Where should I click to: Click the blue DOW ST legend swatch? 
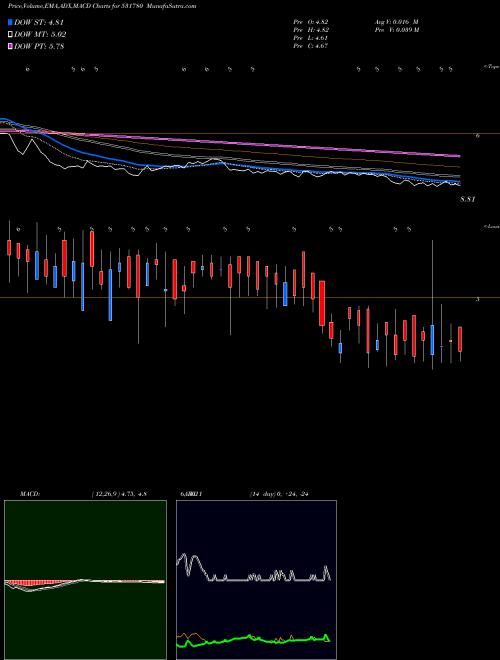coord(10,22)
